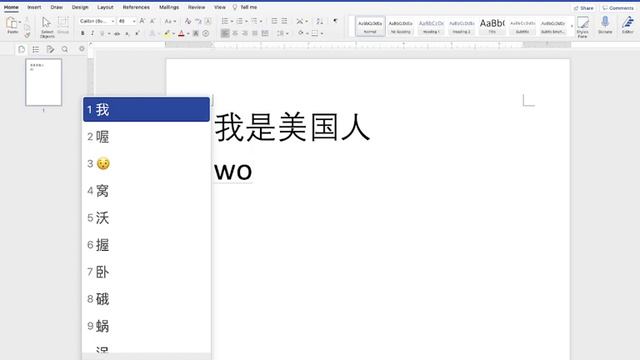Screen dimensions: 640x360
Task: Toggle bold formatting
Action: 83,33
